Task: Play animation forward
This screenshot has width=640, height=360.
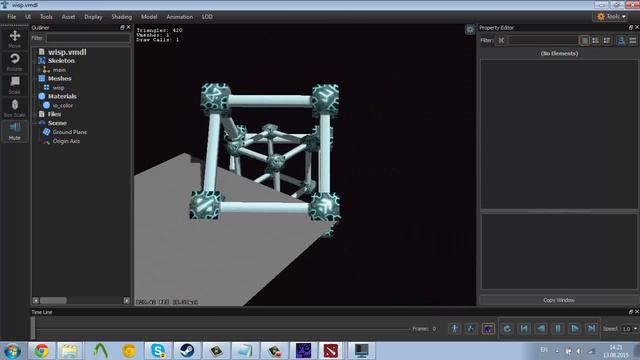Action: point(574,329)
